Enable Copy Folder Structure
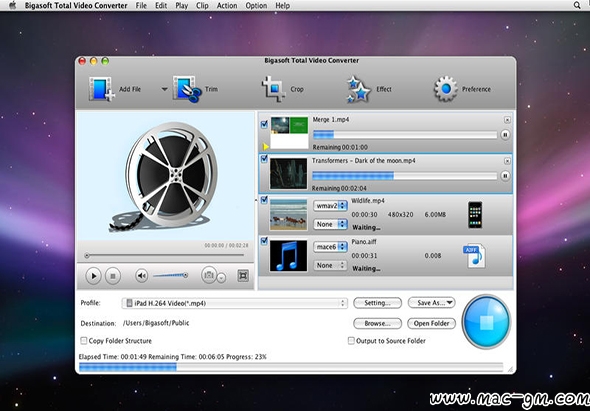The image size is (590, 411). (84, 341)
